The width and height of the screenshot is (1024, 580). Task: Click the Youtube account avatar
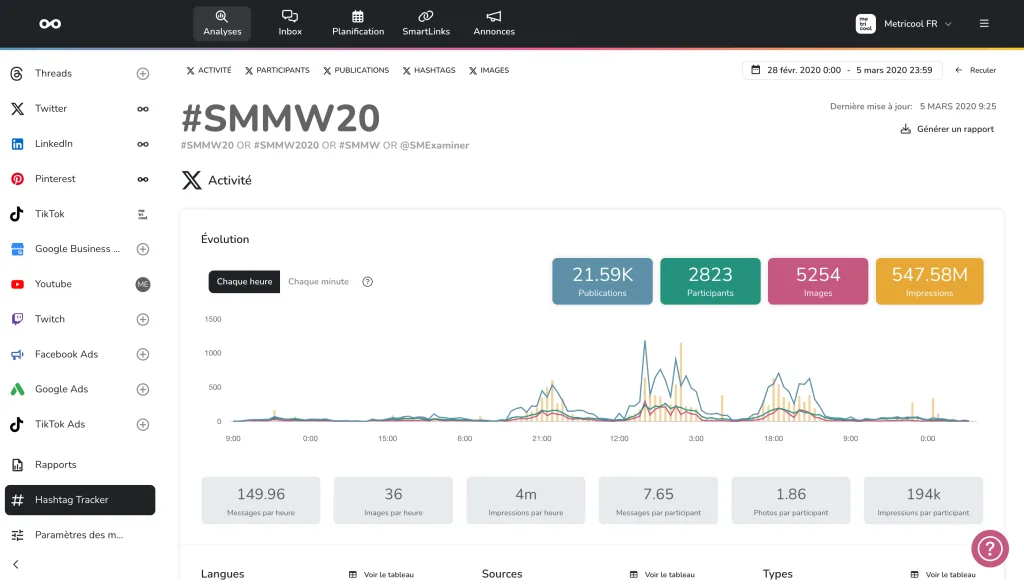pyautogui.click(x=143, y=284)
